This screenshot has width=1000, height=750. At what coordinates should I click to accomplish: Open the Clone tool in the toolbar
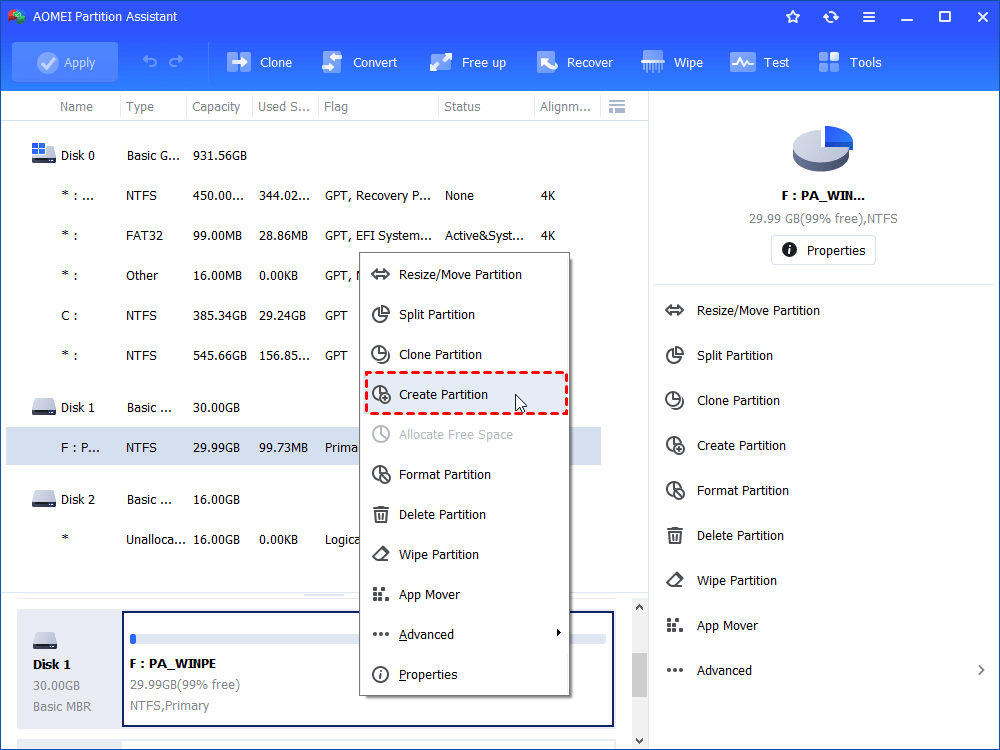[260, 61]
